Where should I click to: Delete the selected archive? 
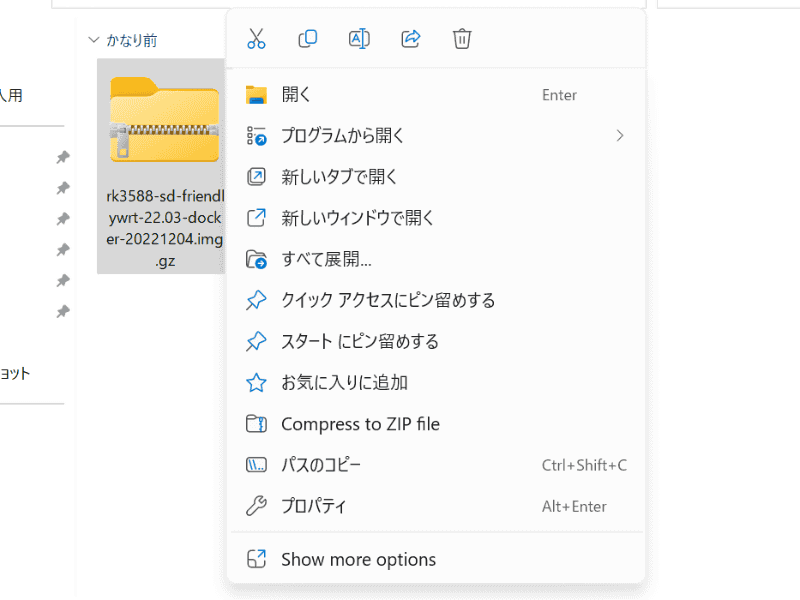461,39
